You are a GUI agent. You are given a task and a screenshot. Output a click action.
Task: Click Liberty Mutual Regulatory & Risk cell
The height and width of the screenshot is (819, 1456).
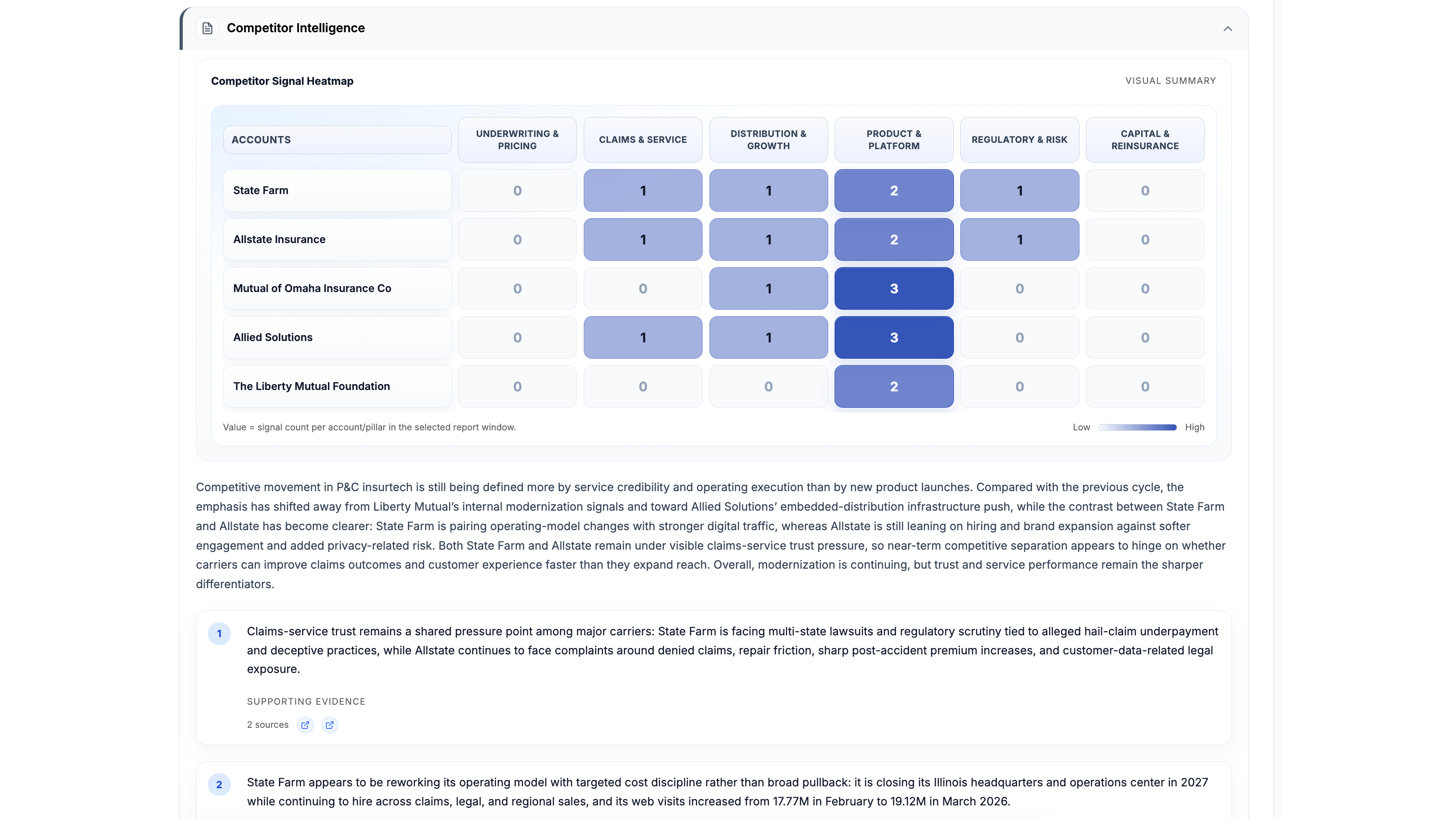pos(1019,387)
